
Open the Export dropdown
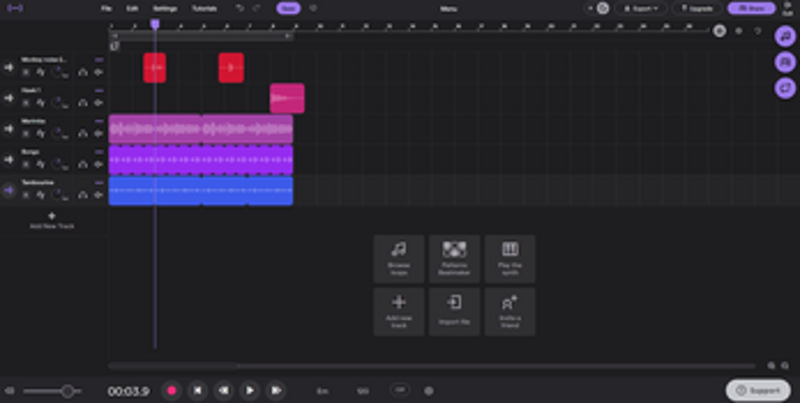[x=641, y=9]
